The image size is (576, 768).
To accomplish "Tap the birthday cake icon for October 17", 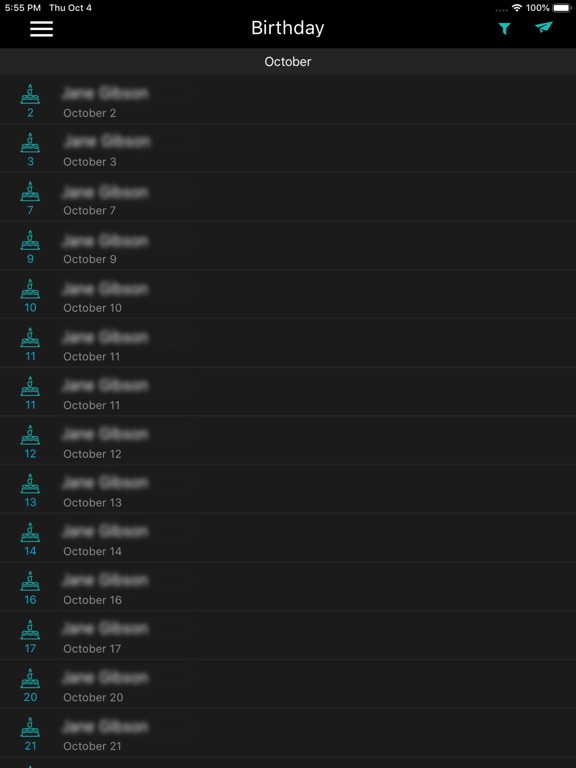I will 30,629.
